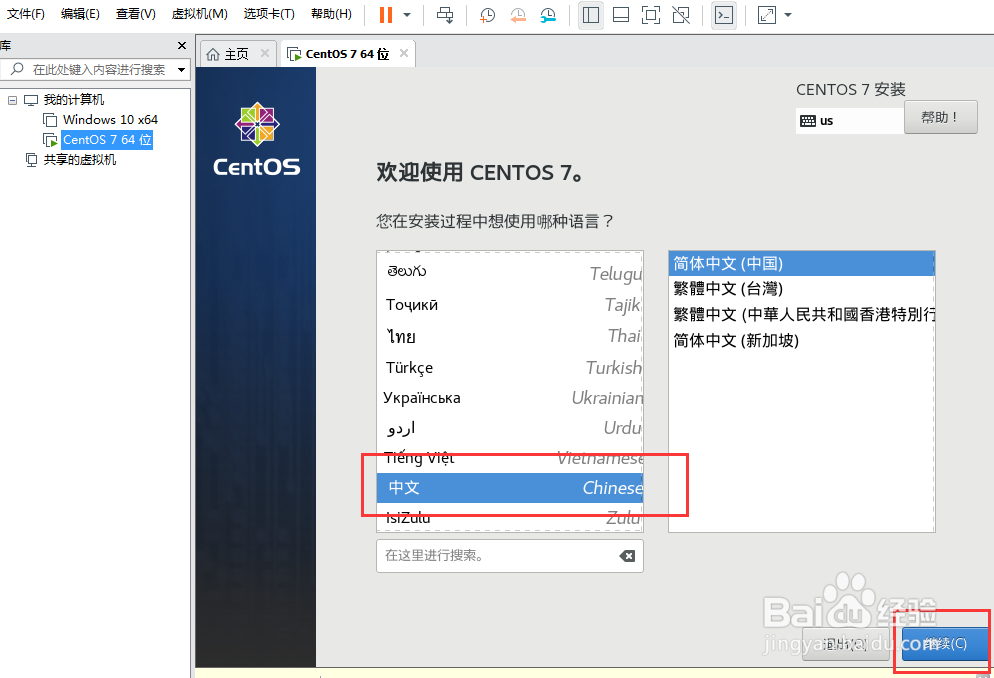The image size is (994, 678).
Task: Open the 编辑(E) menu
Action: pos(81,13)
